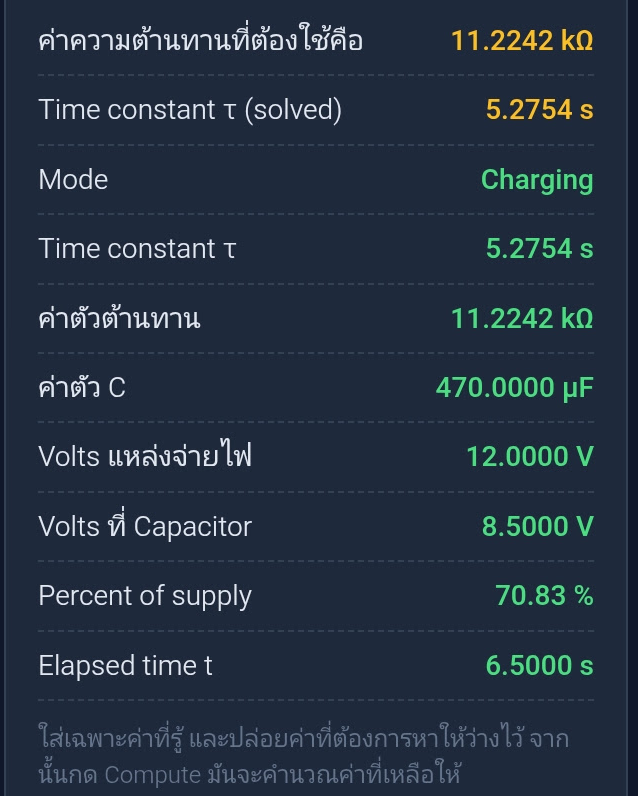Click the green Time constant τ value
The width and height of the screenshot is (638, 796).
click(x=540, y=249)
